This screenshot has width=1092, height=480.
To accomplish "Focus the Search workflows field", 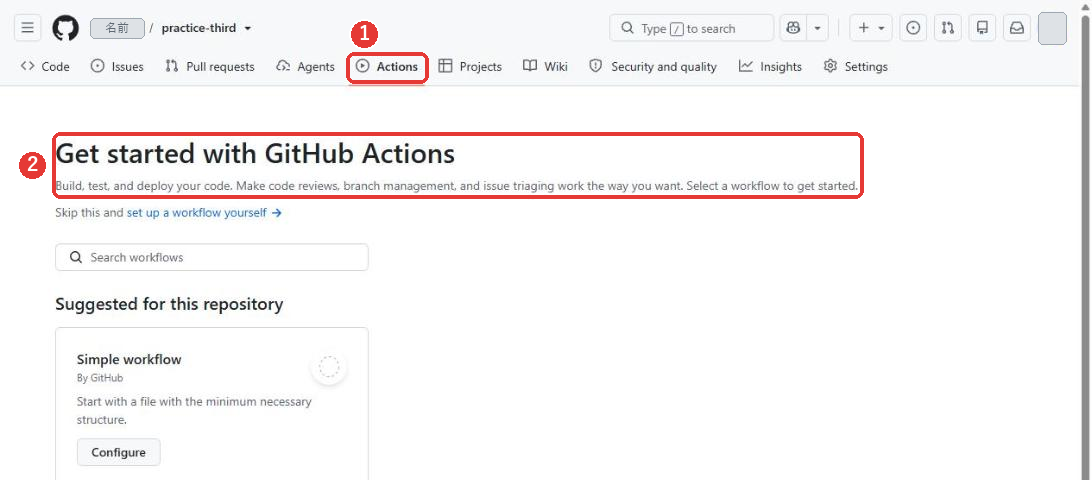I will 212,257.
